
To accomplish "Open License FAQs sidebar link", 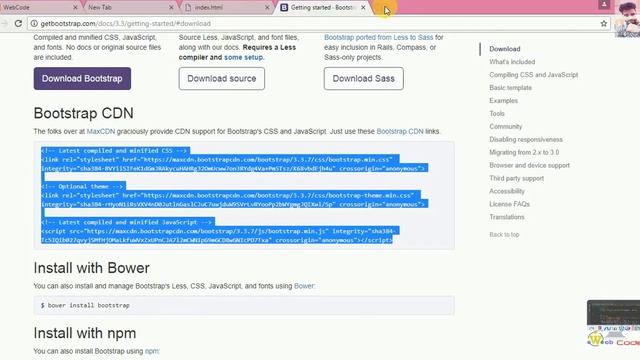I will click(x=509, y=204).
